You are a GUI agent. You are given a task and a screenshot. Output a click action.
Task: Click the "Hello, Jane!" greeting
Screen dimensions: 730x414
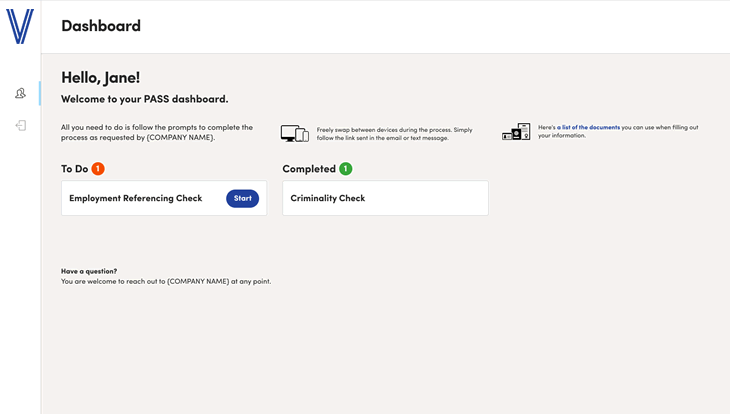100,77
